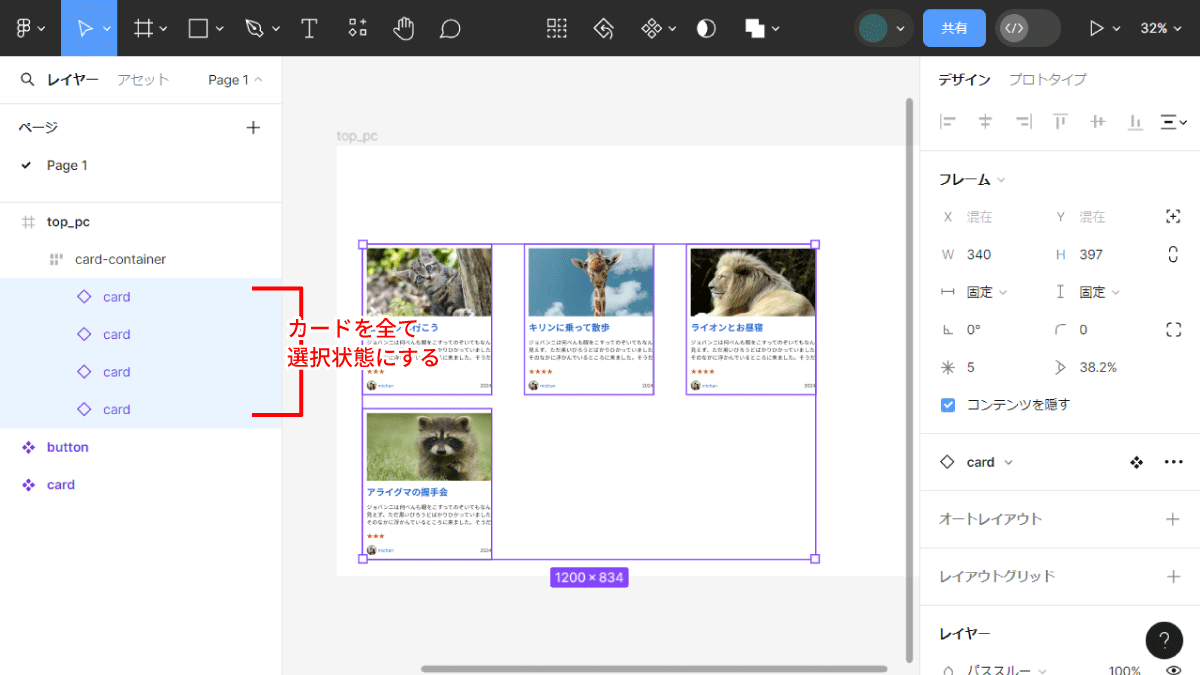
Task: Open the Figma main menu
Action: [x=29, y=28]
